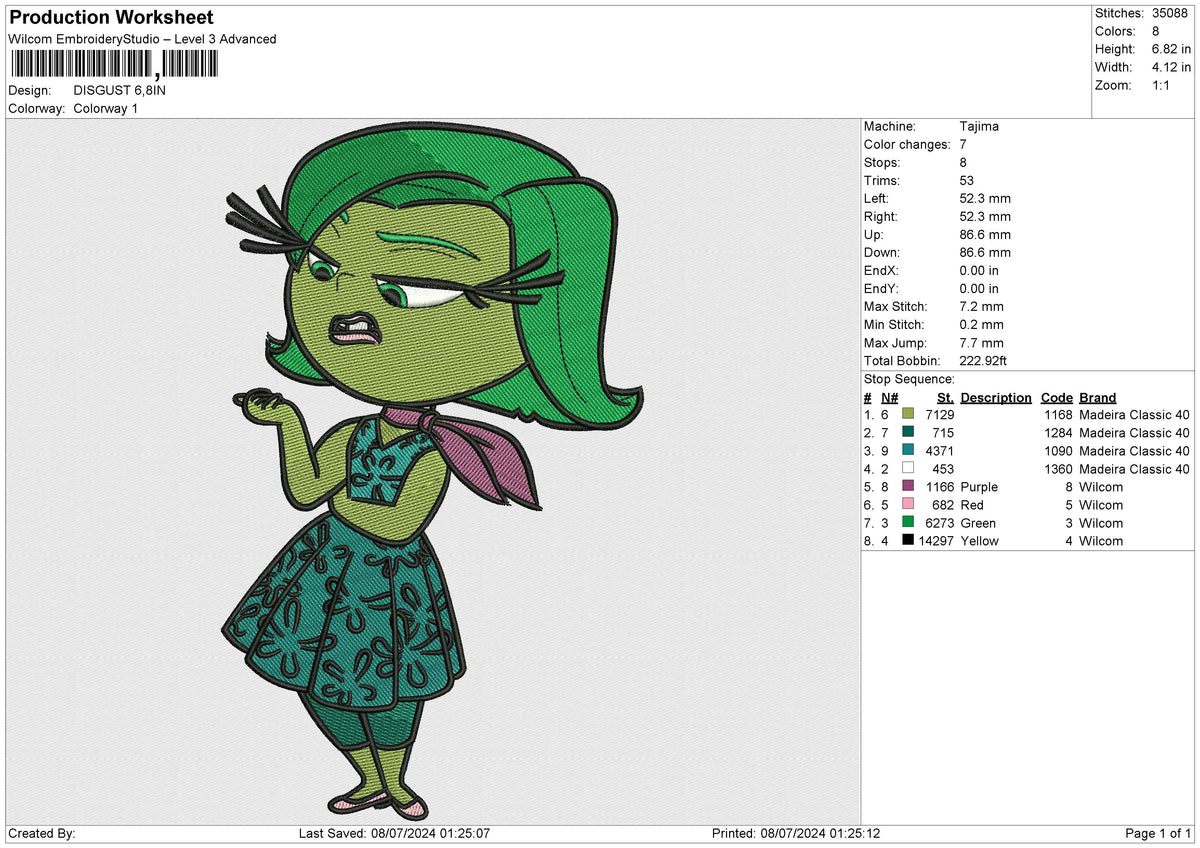Select the Up value 86.6 mm
The height and width of the screenshot is (848, 1200).
[985, 234]
